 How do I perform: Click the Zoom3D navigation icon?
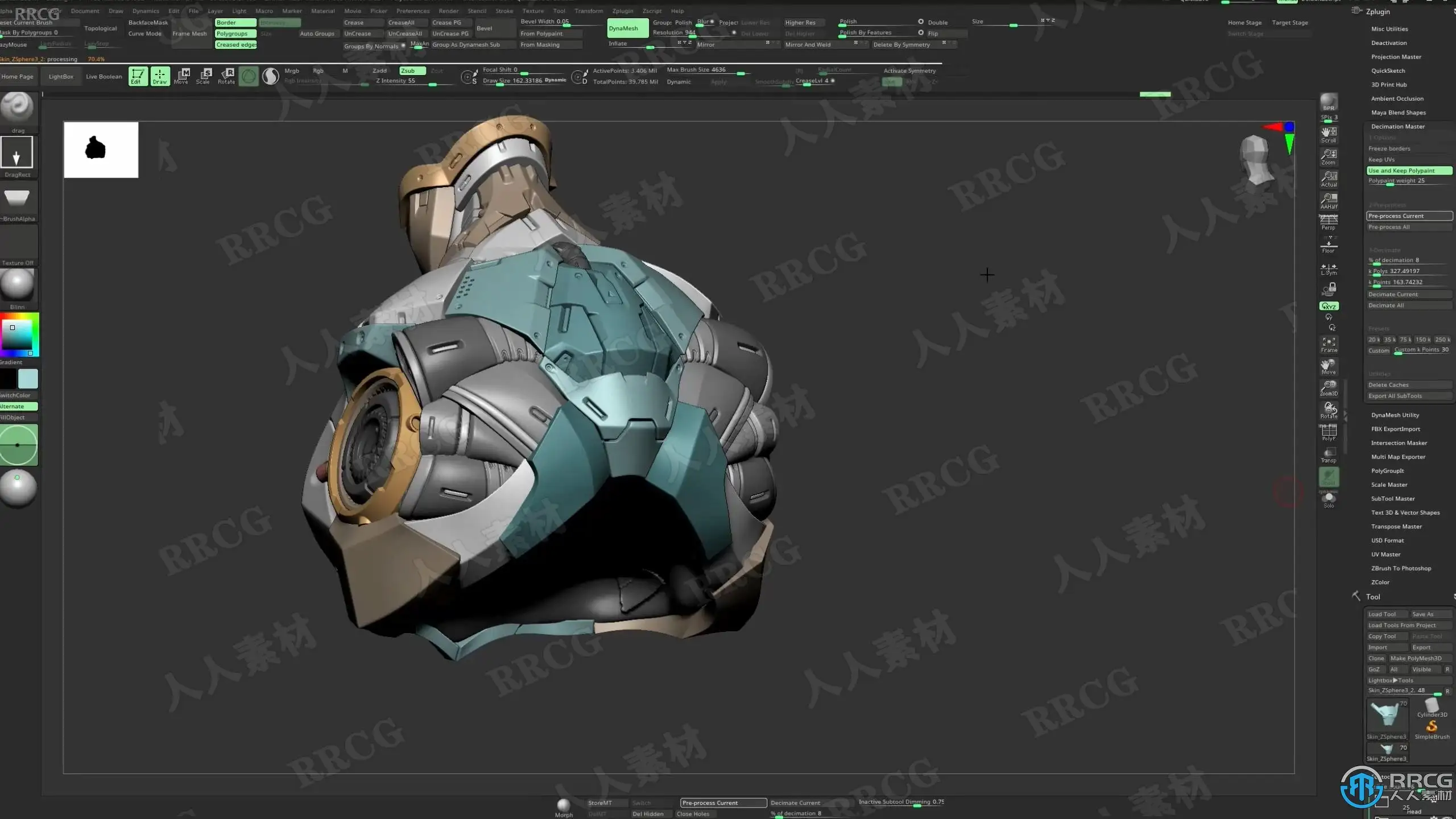(x=1329, y=388)
